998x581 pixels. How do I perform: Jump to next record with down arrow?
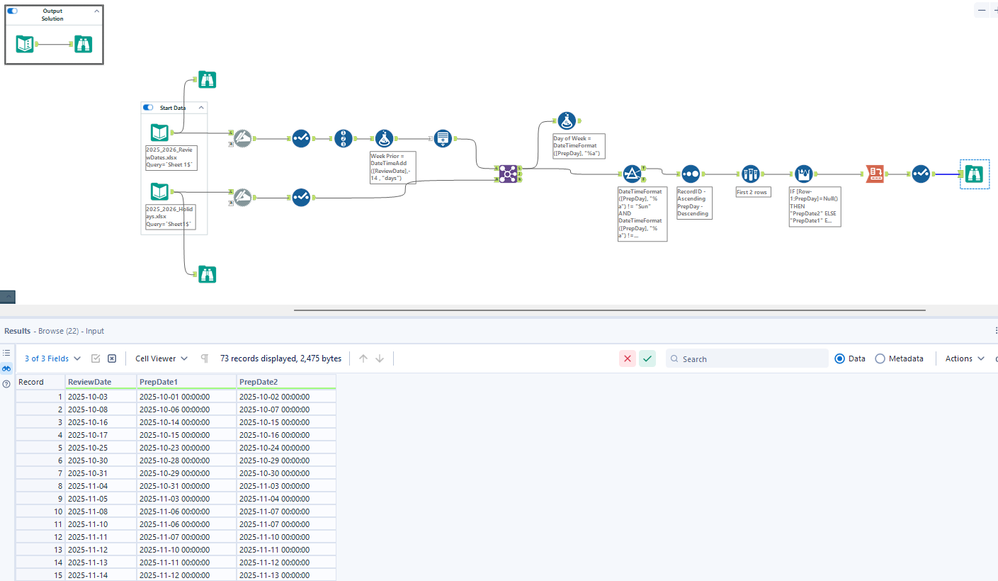click(379, 358)
